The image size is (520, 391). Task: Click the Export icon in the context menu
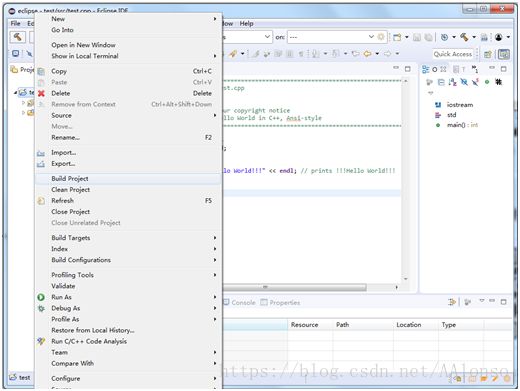[x=41, y=164]
